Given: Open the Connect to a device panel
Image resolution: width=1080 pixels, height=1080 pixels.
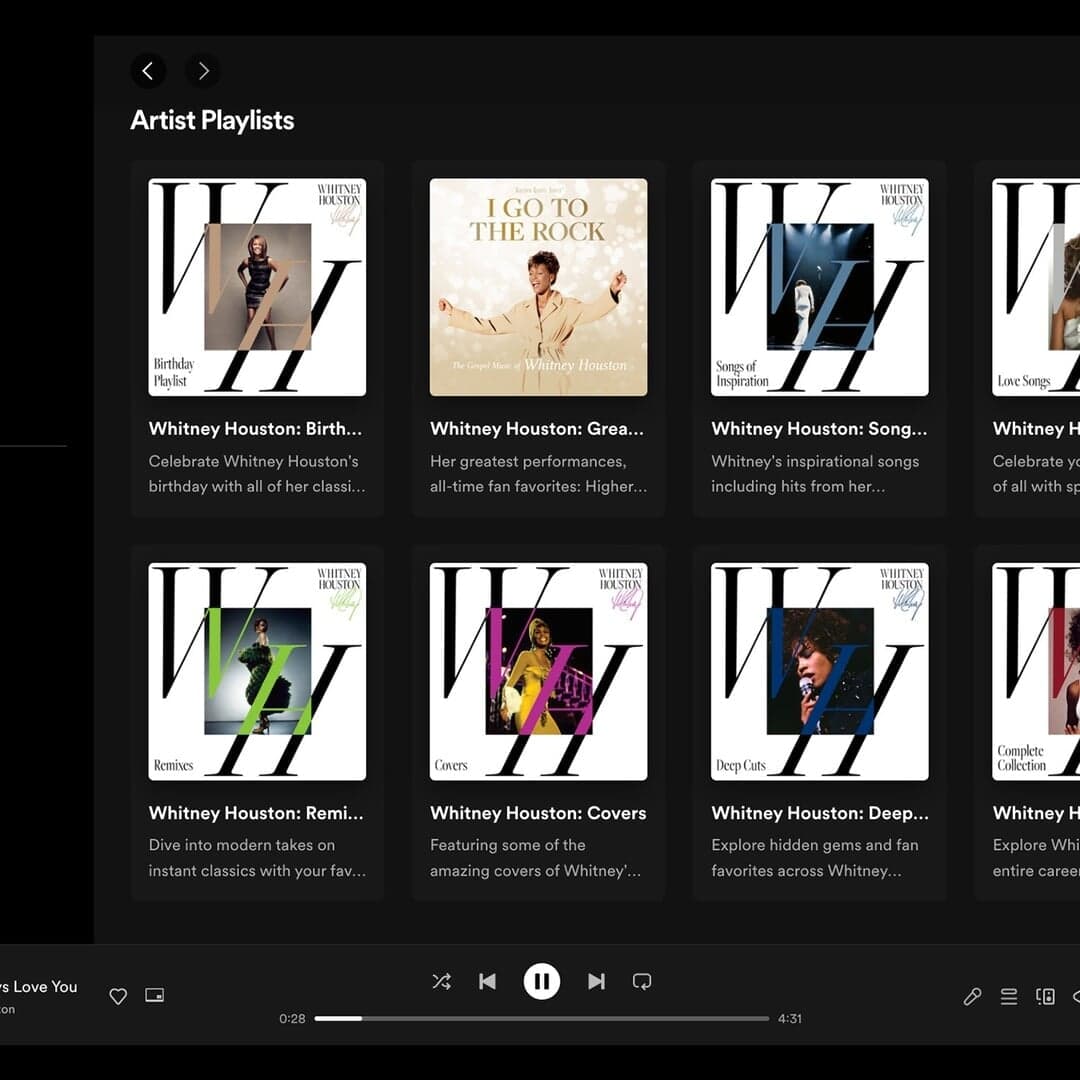Looking at the screenshot, I should click(1045, 996).
